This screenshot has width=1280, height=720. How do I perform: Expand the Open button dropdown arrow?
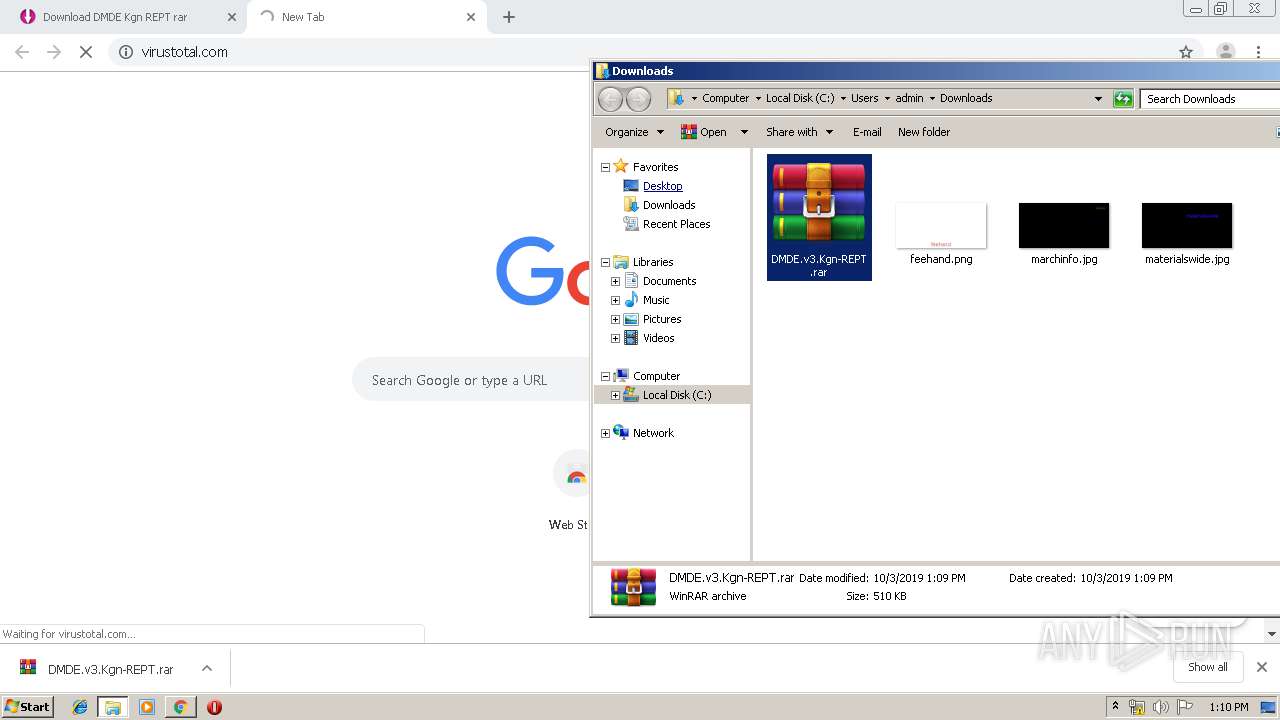tap(744, 132)
